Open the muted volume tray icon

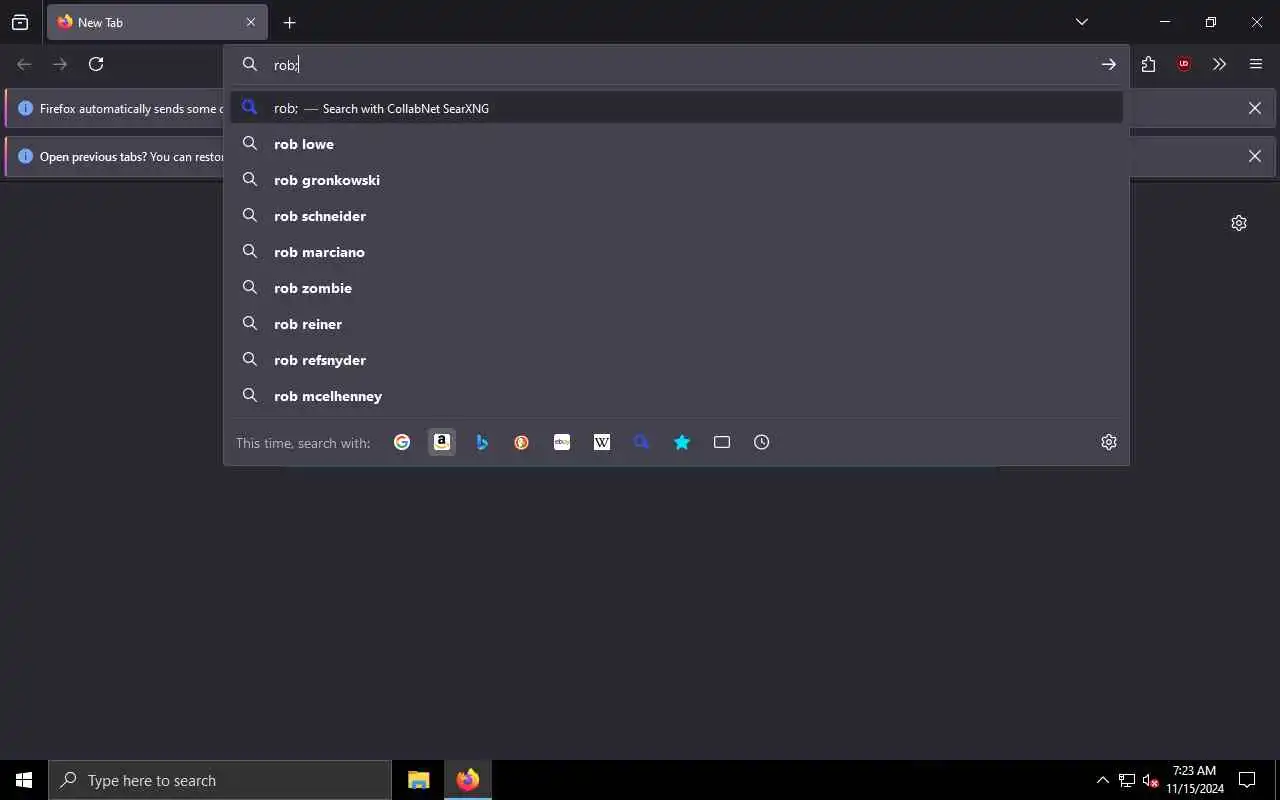(x=1150, y=780)
